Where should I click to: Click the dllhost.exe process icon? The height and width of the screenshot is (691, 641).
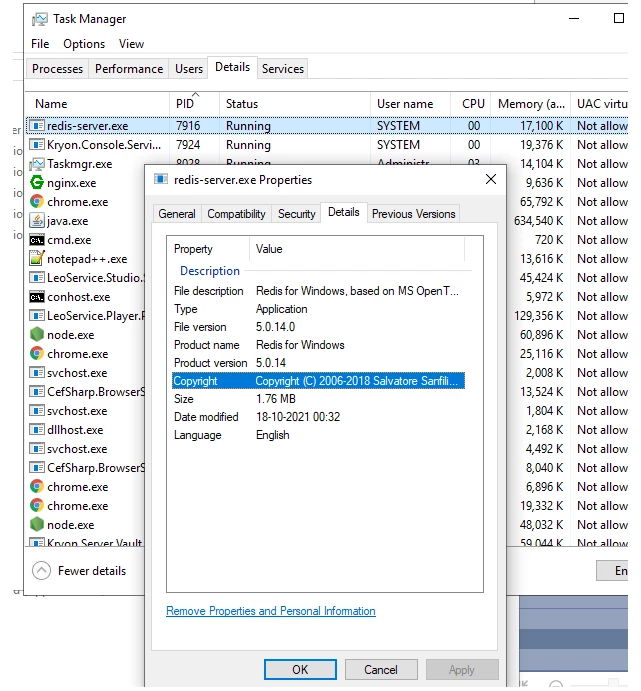[x=37, y=430]
